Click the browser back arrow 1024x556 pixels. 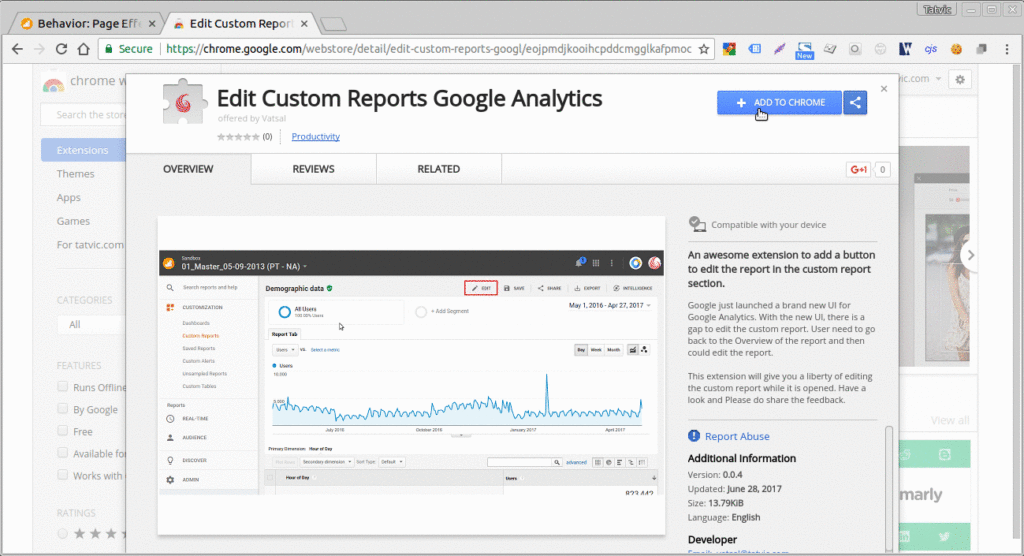coord(18,49)
